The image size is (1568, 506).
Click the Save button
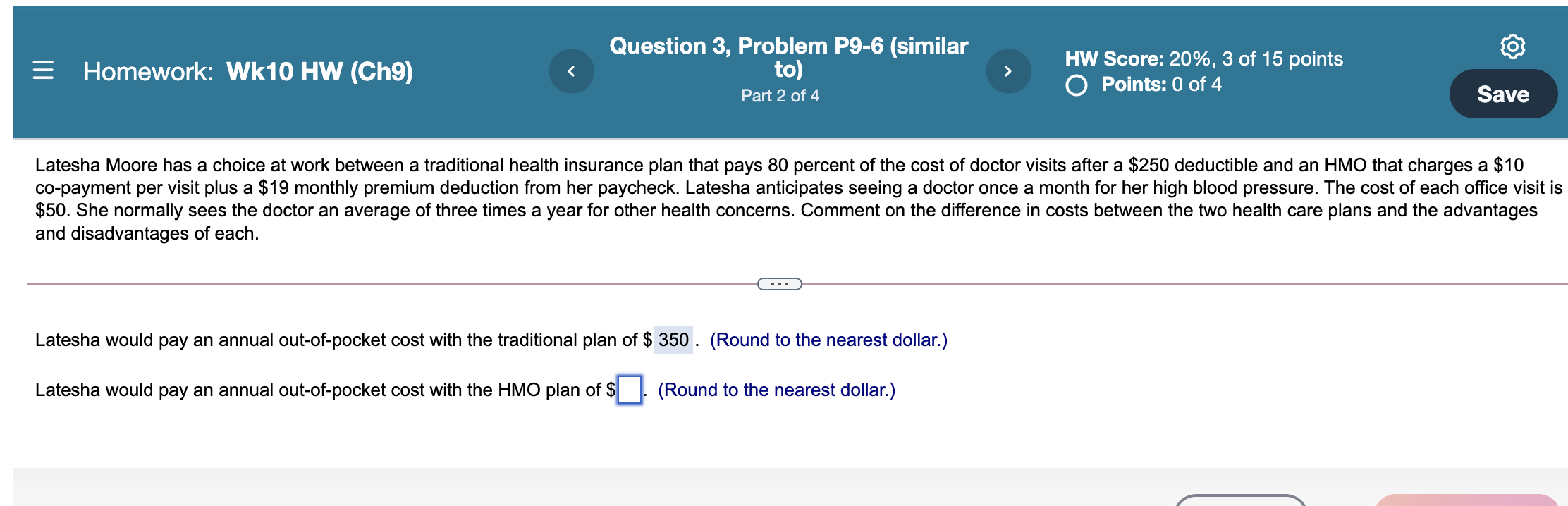pos(1504,93)
